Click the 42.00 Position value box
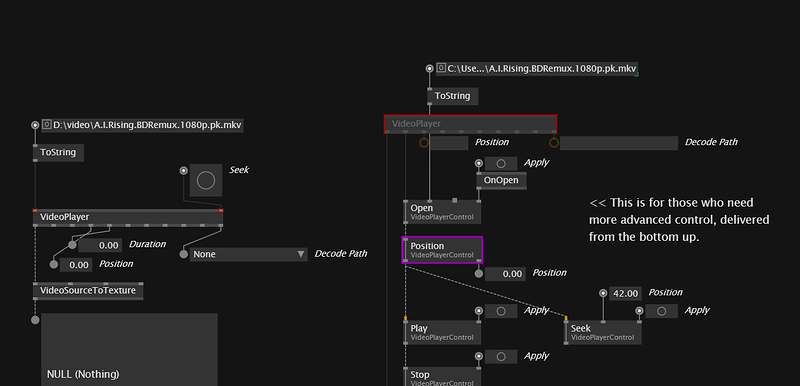Image resolution: width=800 pixels, height=386 pixels. click(x=626, y=293)
